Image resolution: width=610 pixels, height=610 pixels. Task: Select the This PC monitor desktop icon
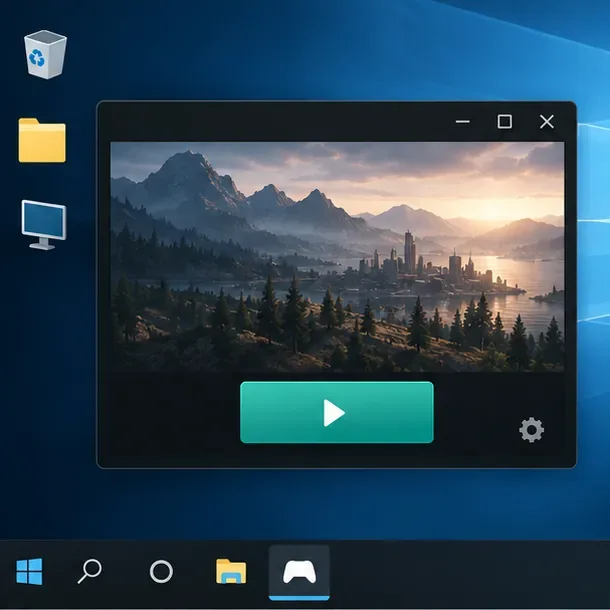(x=44, y=224)
